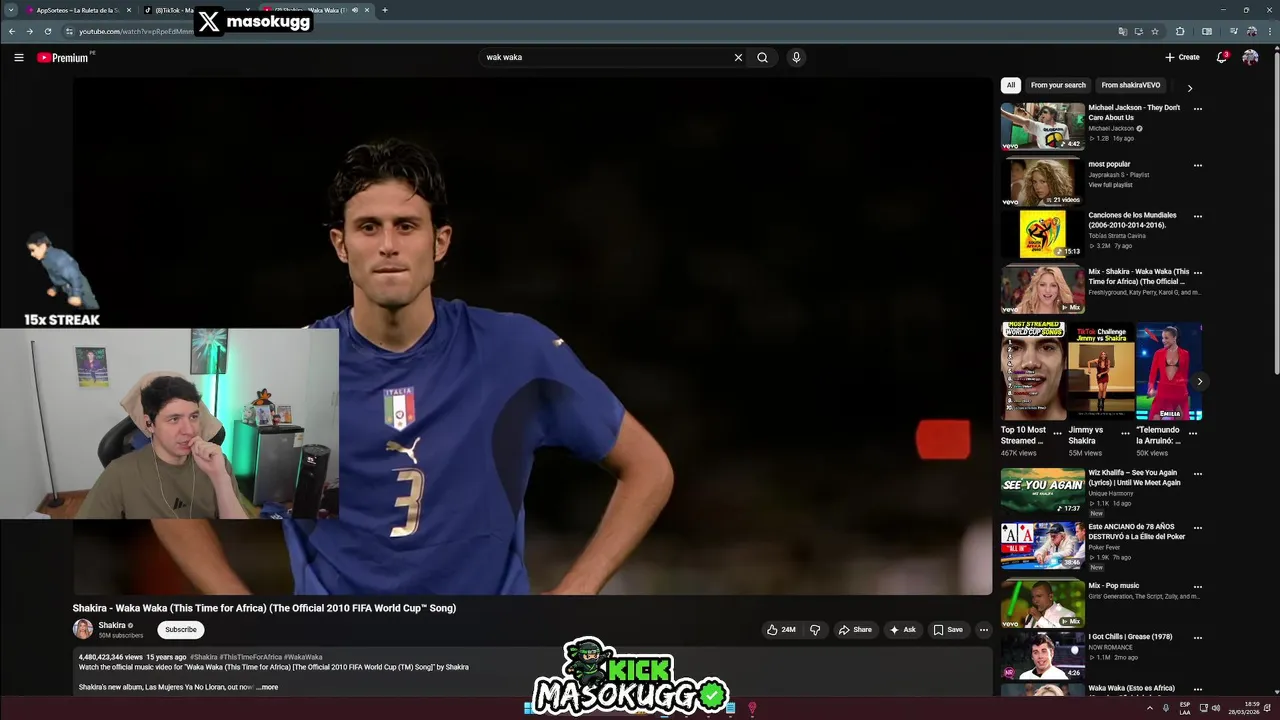The width and height of the screenshot is (1280, 720).
Task: Click the Ask button
Action: coord(902,630)
